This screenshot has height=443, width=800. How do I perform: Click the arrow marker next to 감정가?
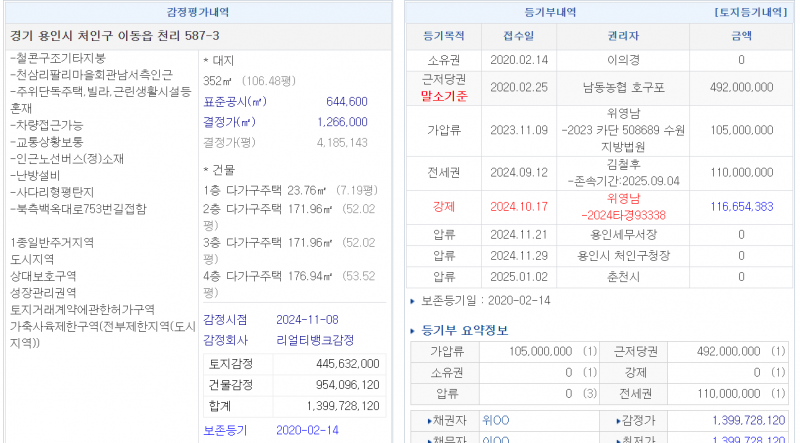pyautogui.click(x=603, y=421)
